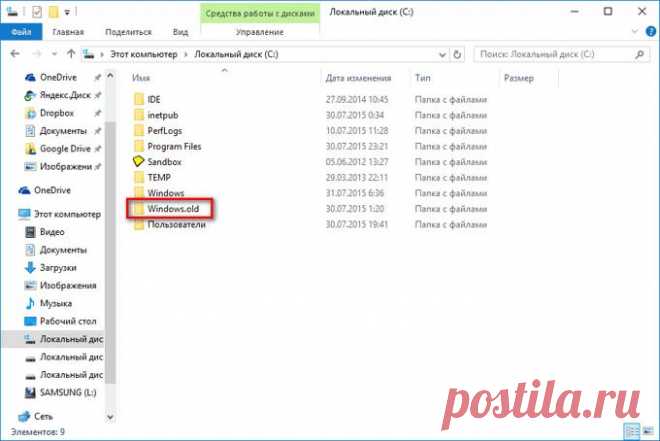Select Этот компьютер in navigation pane
Viewport: 660px width, 441px height.
point(67,214)
